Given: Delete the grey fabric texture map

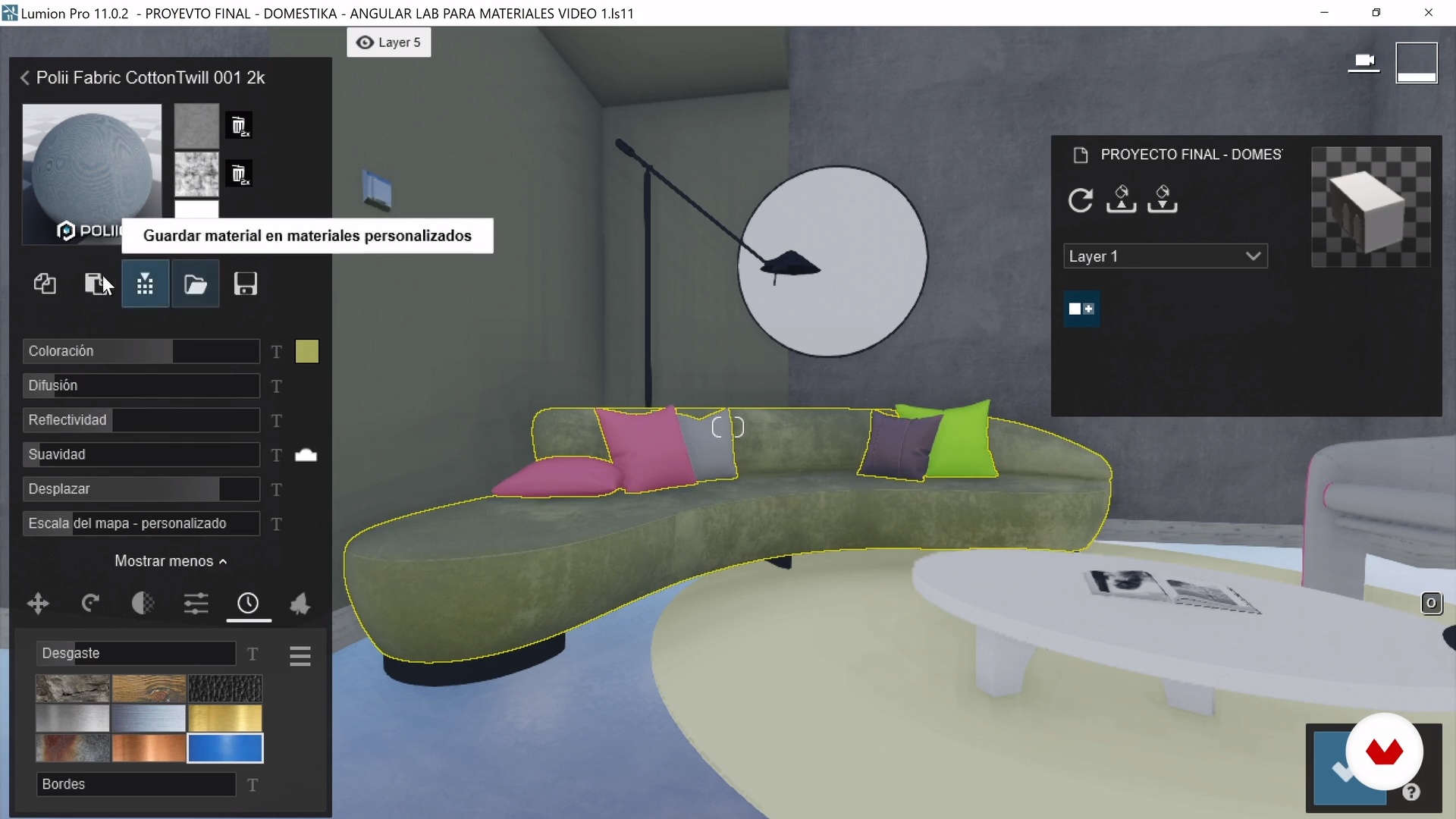Looking at the screenshot, I should tap(239, 126).
